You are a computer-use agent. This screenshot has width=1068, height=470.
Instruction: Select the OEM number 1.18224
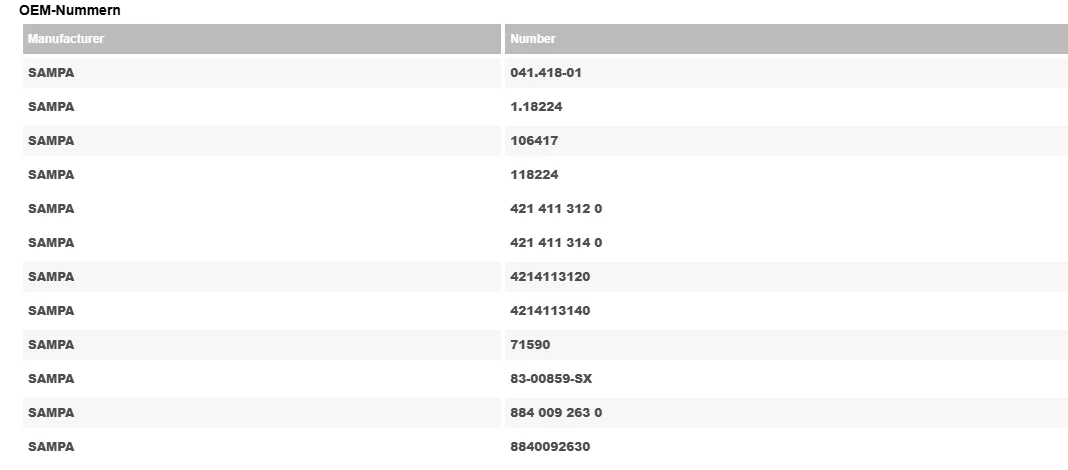click(536, 107)
